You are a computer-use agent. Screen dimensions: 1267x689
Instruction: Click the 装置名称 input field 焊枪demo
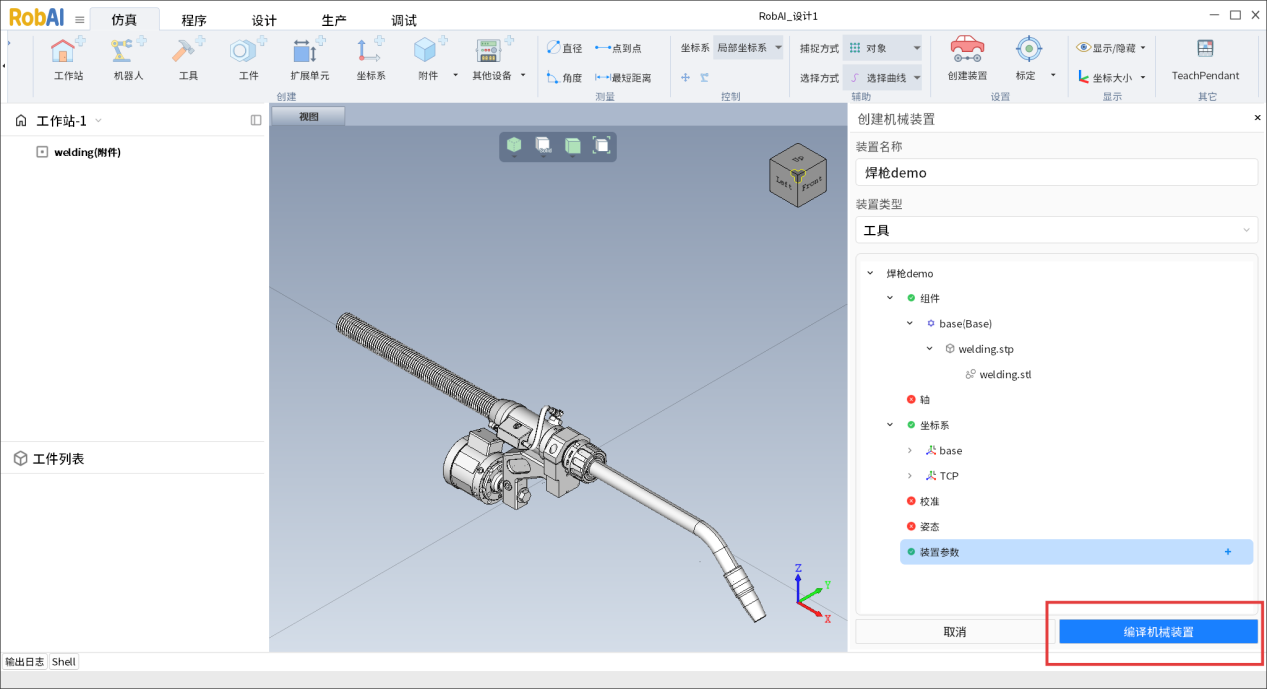coord(1056,172)
